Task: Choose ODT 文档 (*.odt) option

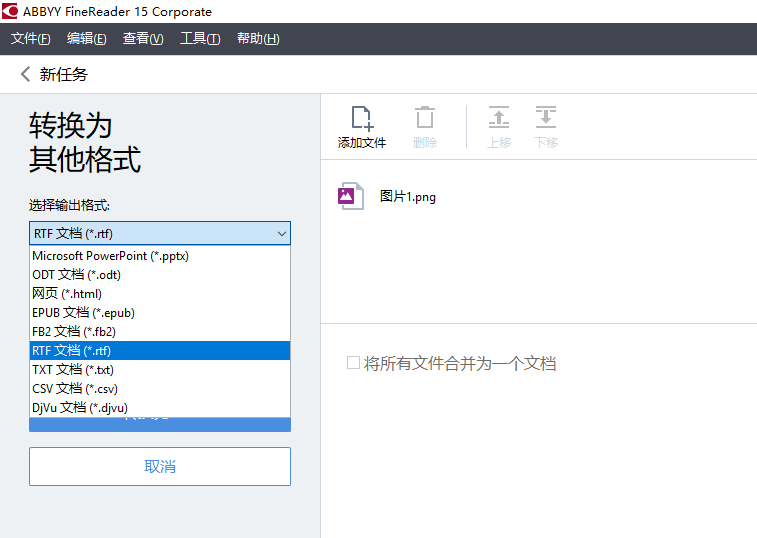Action: pyautogui.click(x=160, y=275)
